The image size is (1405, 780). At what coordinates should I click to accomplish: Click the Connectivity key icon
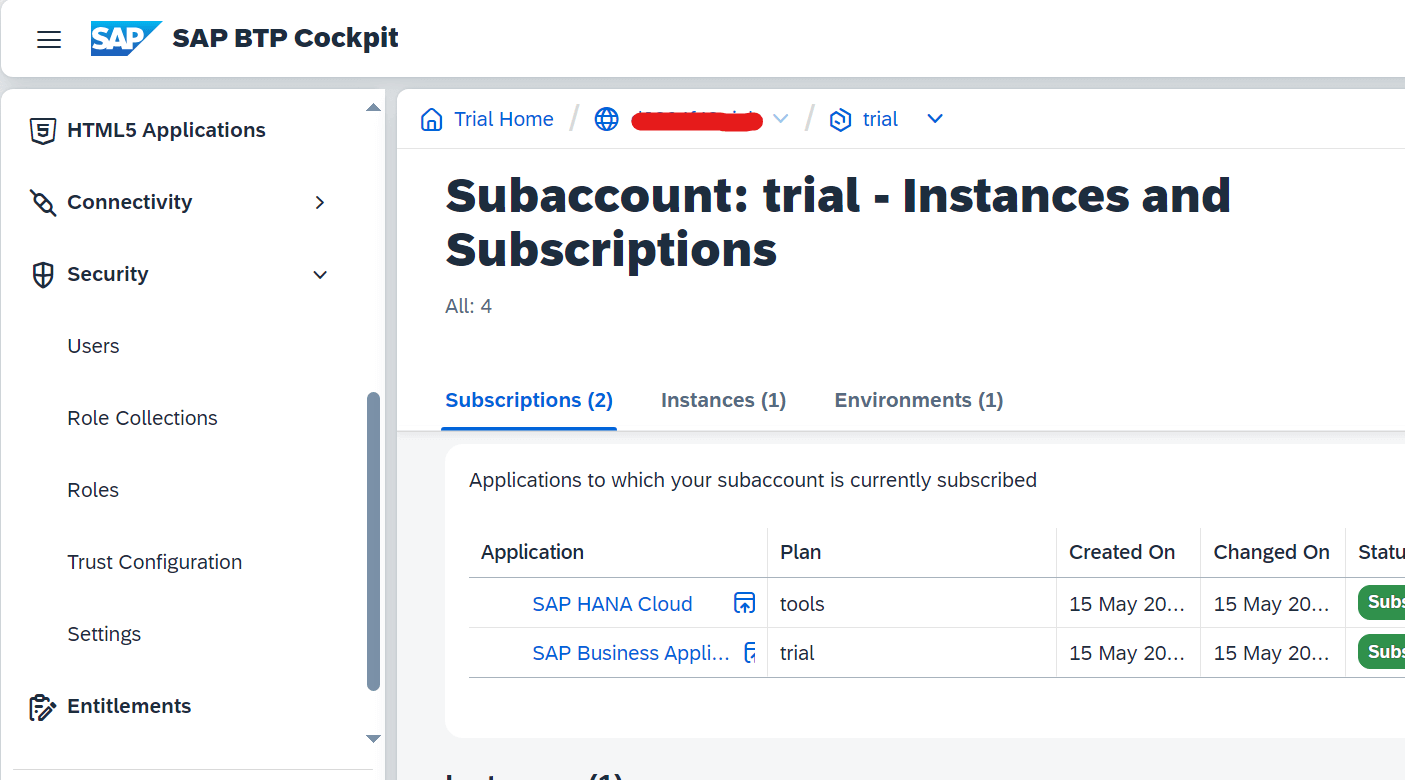click(x=42, y=201)
